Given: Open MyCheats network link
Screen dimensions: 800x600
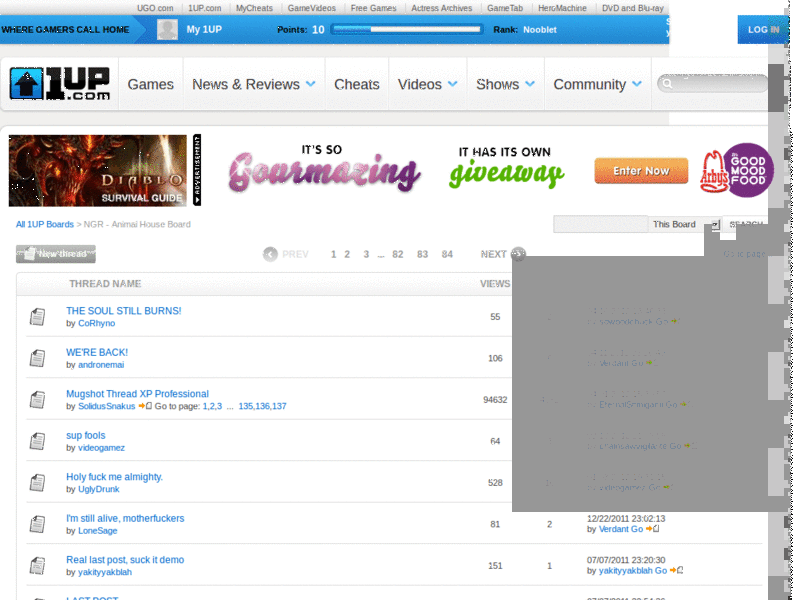Looking at the screenshot, I should (x=254, y=8).
